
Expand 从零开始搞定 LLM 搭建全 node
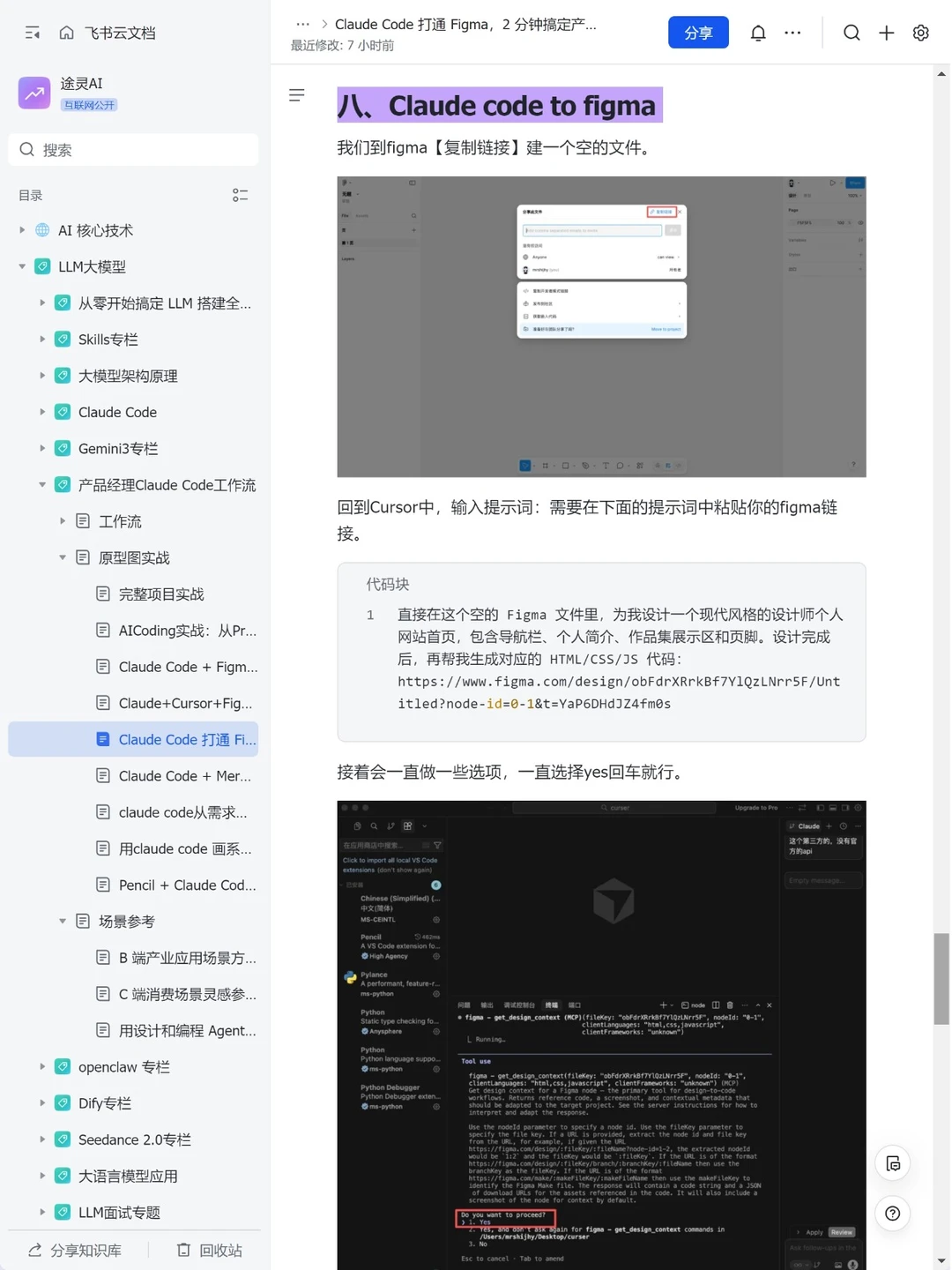[x=42, y=303]
